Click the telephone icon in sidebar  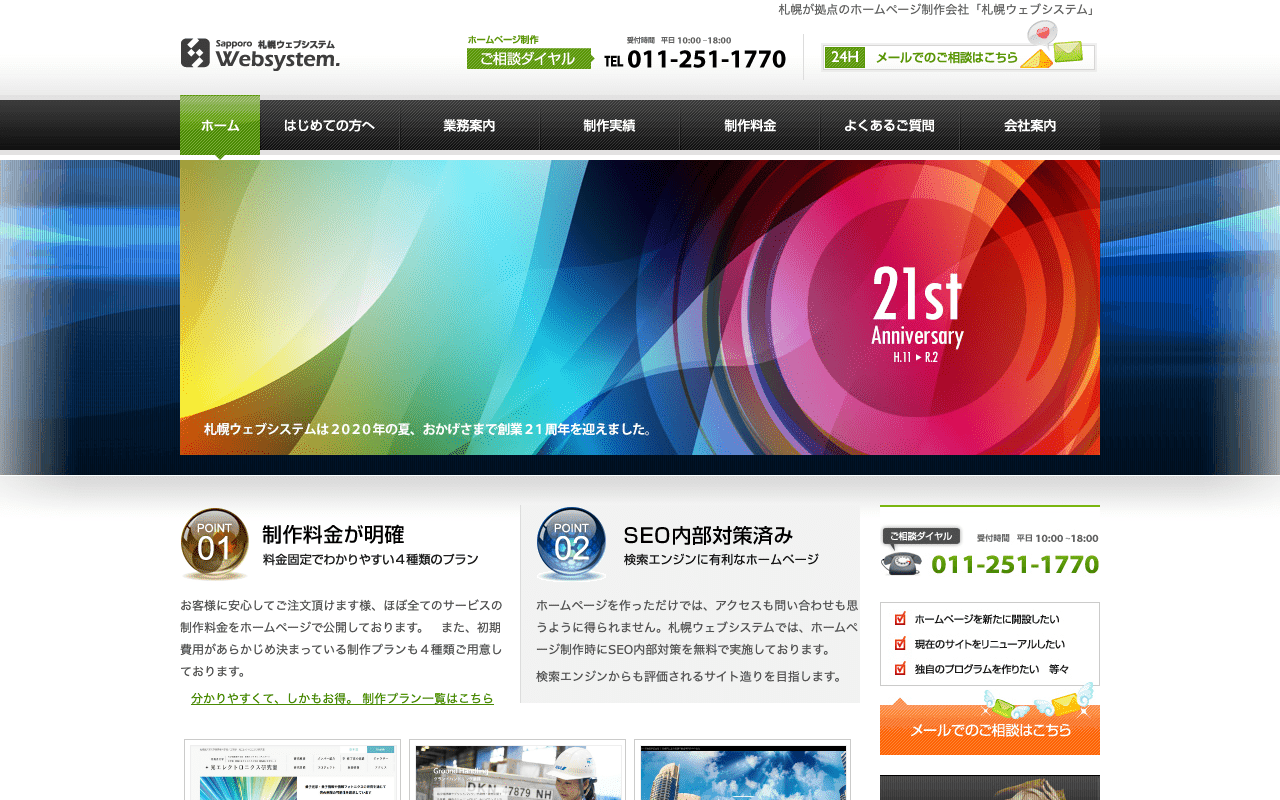point(900,564)
